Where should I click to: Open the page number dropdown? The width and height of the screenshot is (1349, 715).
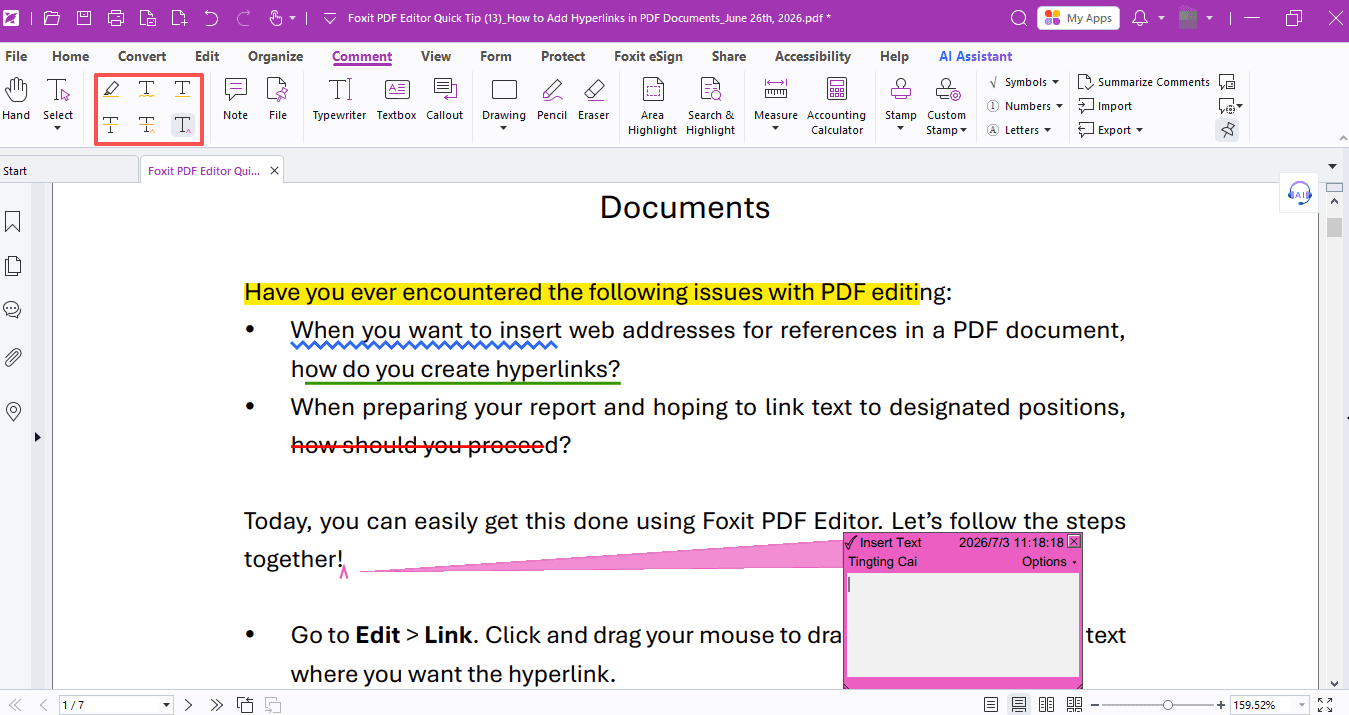click(167, 706)
